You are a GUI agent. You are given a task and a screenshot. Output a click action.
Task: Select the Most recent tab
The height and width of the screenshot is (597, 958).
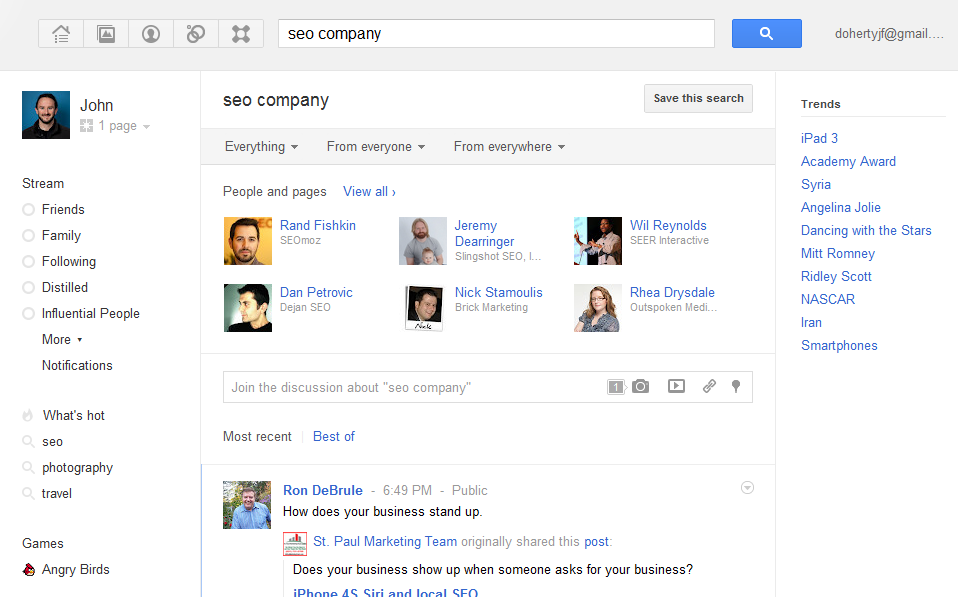pyautogui.click(x=257, y=436)
